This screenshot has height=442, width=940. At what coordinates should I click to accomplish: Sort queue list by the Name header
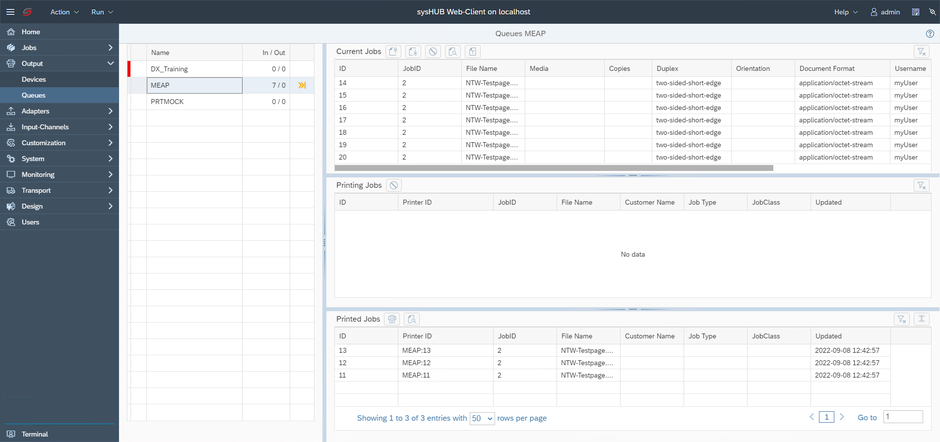click(x=194, y=52)
